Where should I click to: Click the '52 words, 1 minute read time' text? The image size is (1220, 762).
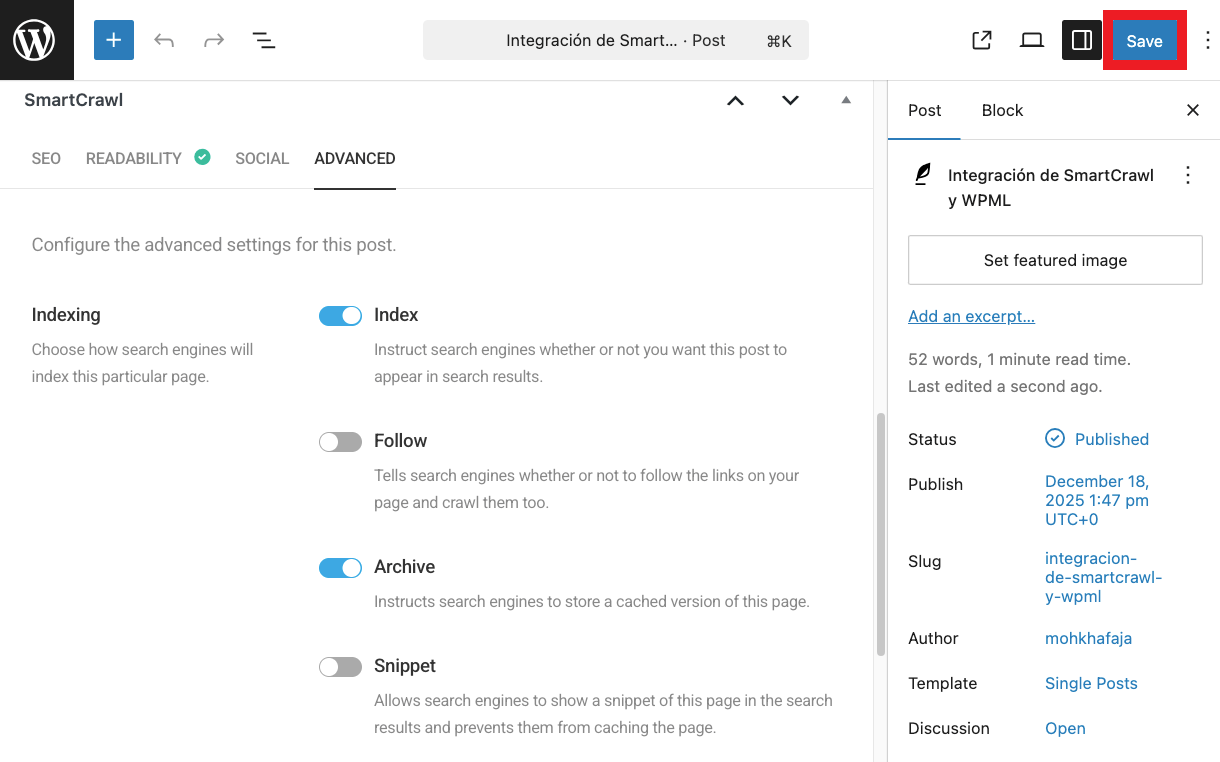pyautogui.click(x=1019, y=359)
